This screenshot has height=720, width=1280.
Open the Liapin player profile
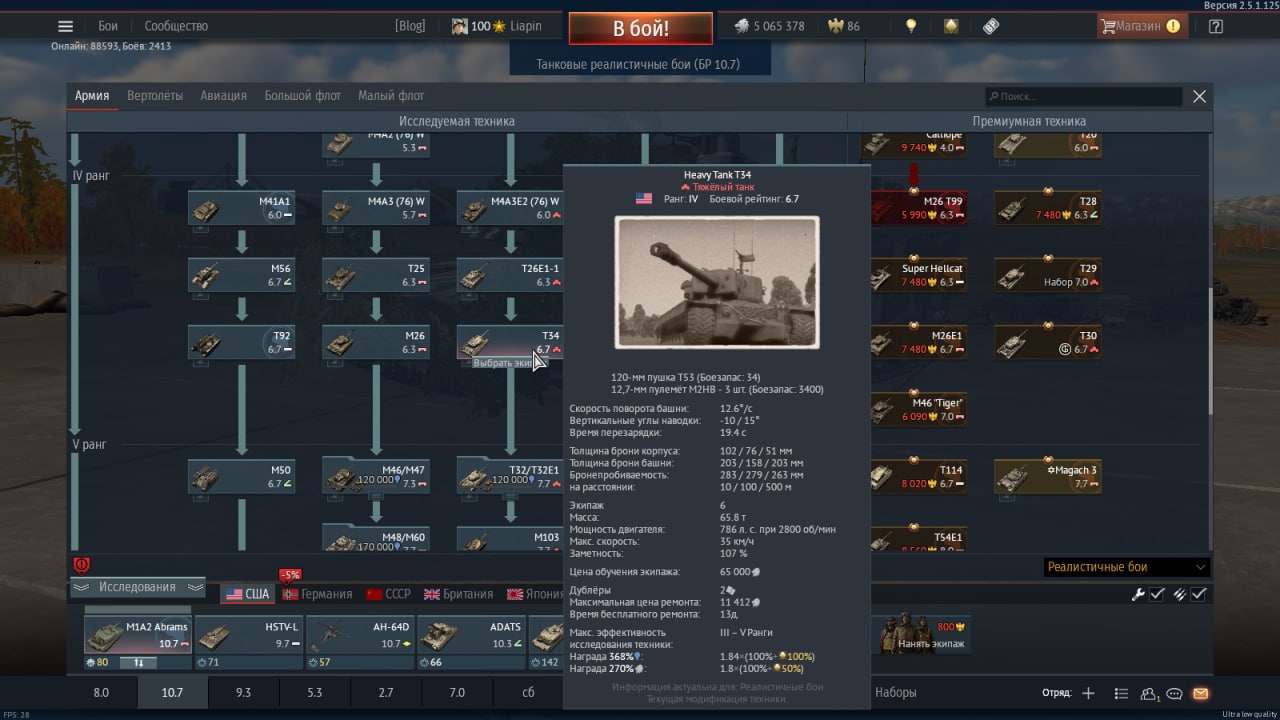(497, 26)
